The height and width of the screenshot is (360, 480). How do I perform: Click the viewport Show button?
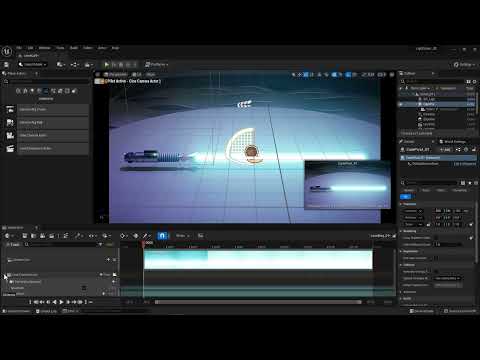coord(151,74)
